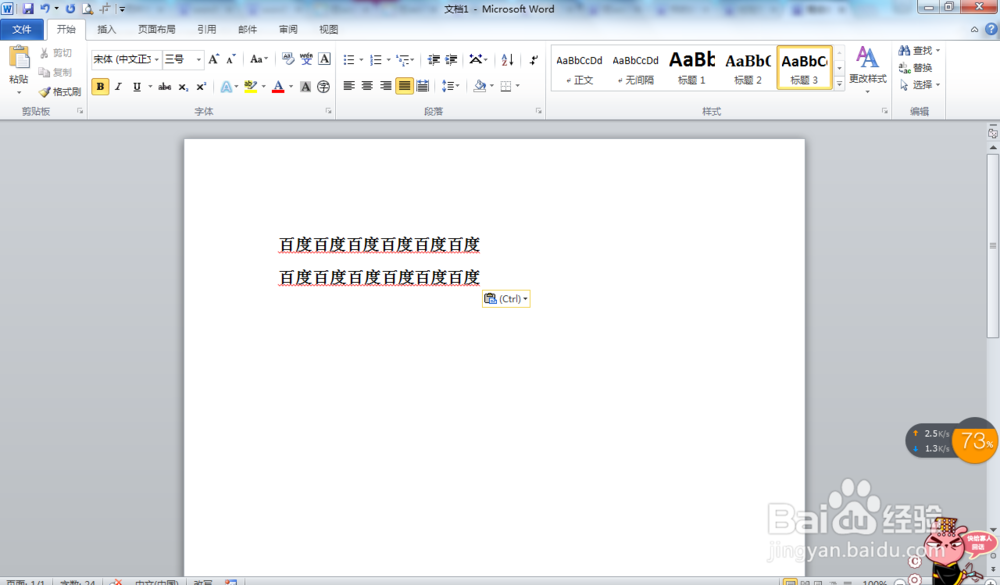Apply the 标题 1 heading style

(x=691, y=68)
